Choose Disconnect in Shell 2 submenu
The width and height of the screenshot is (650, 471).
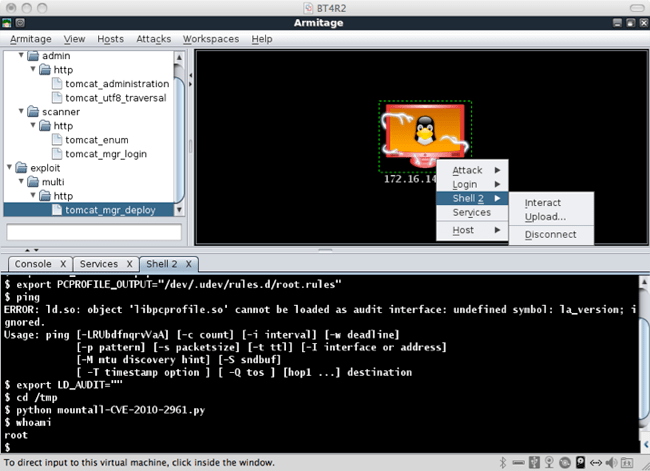pyautogui.click(x=551, y=235)
